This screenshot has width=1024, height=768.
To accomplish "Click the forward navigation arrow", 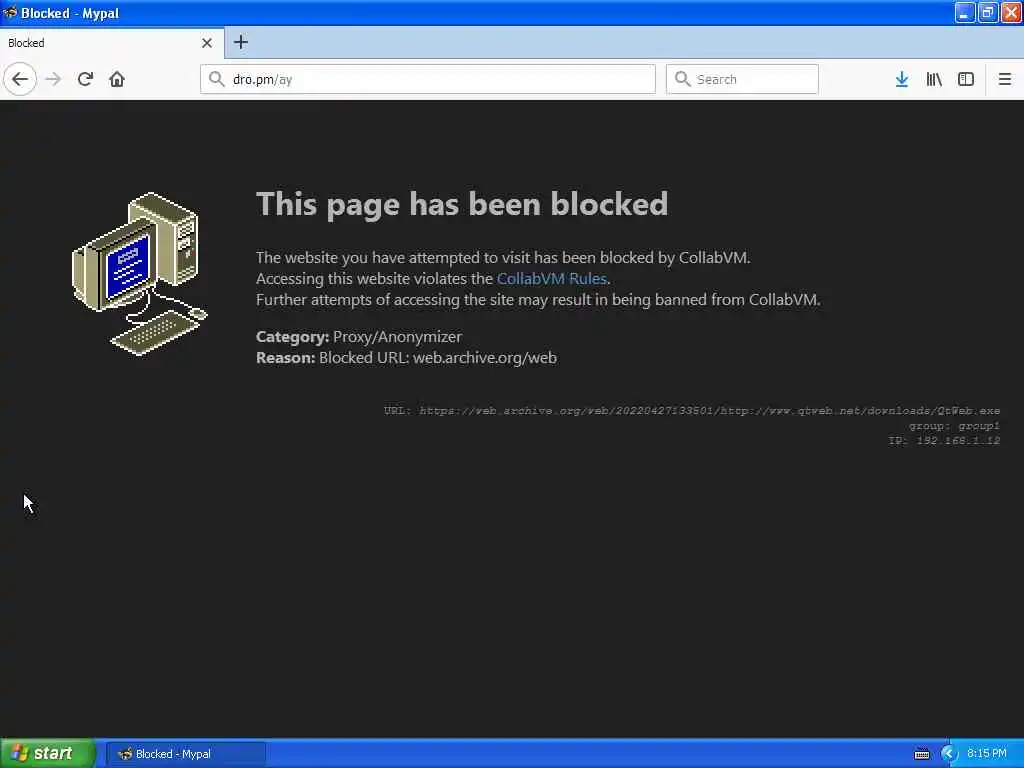I will 54,79.
